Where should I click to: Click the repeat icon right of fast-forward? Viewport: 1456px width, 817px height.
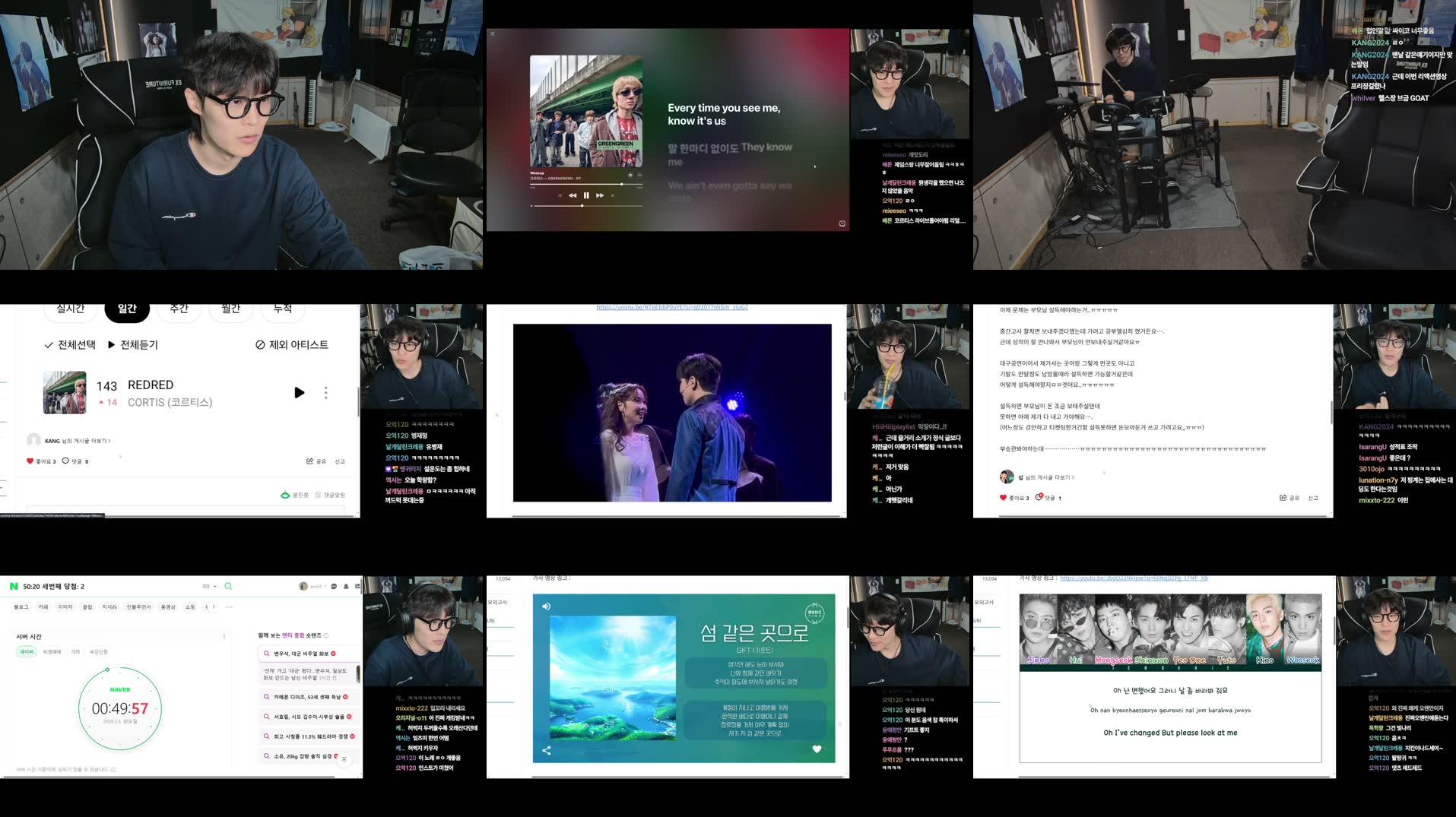613,195
